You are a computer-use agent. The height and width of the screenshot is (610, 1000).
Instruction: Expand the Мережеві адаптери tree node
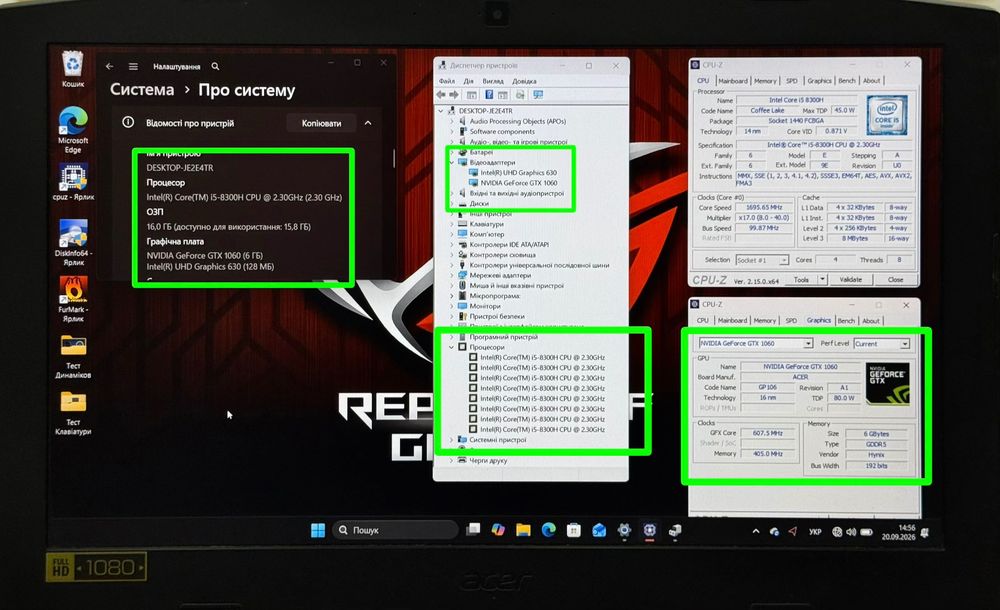click(452, 275)
